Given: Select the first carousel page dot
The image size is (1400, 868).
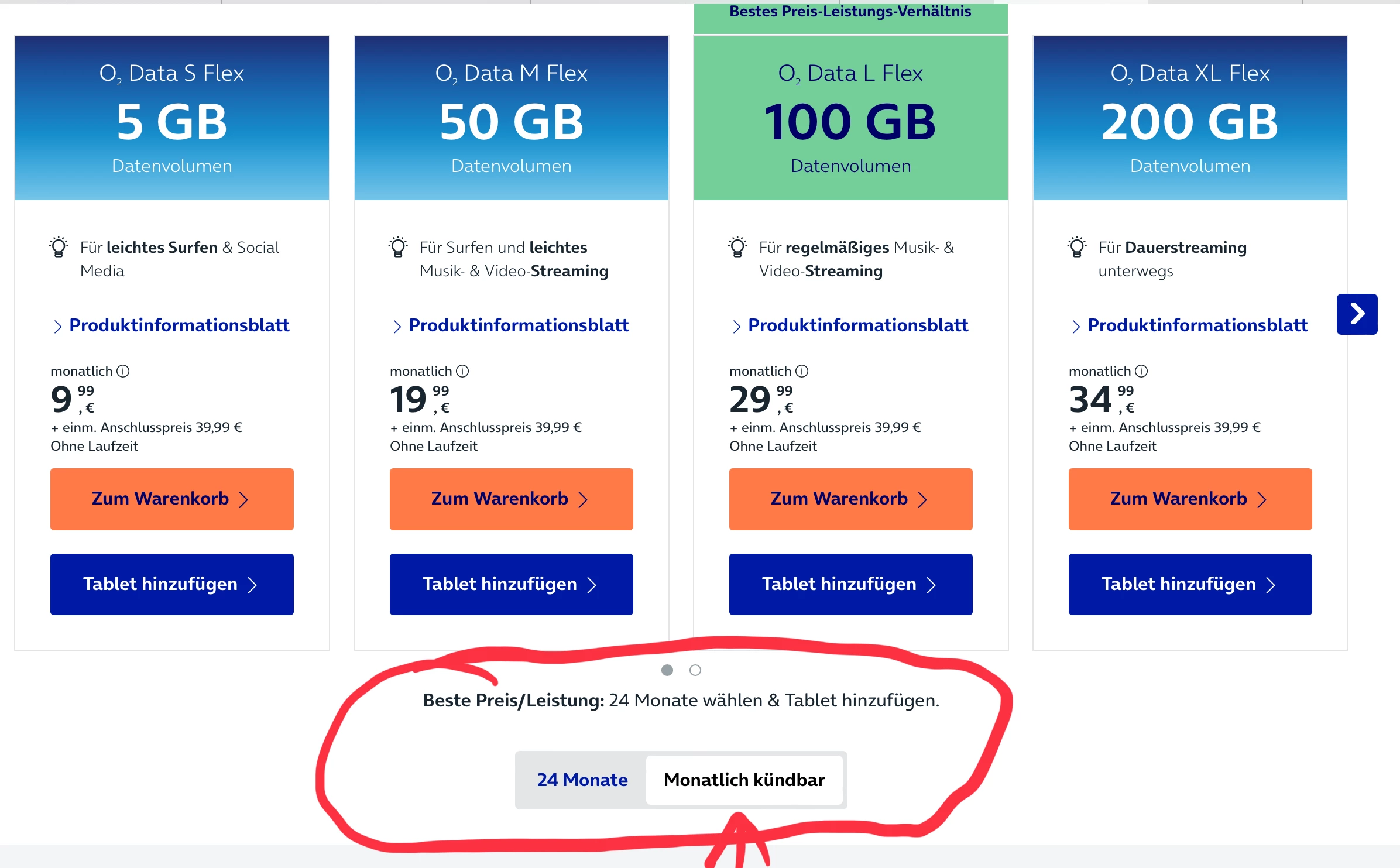Looking at the screenshot, I should coord(667,670).
